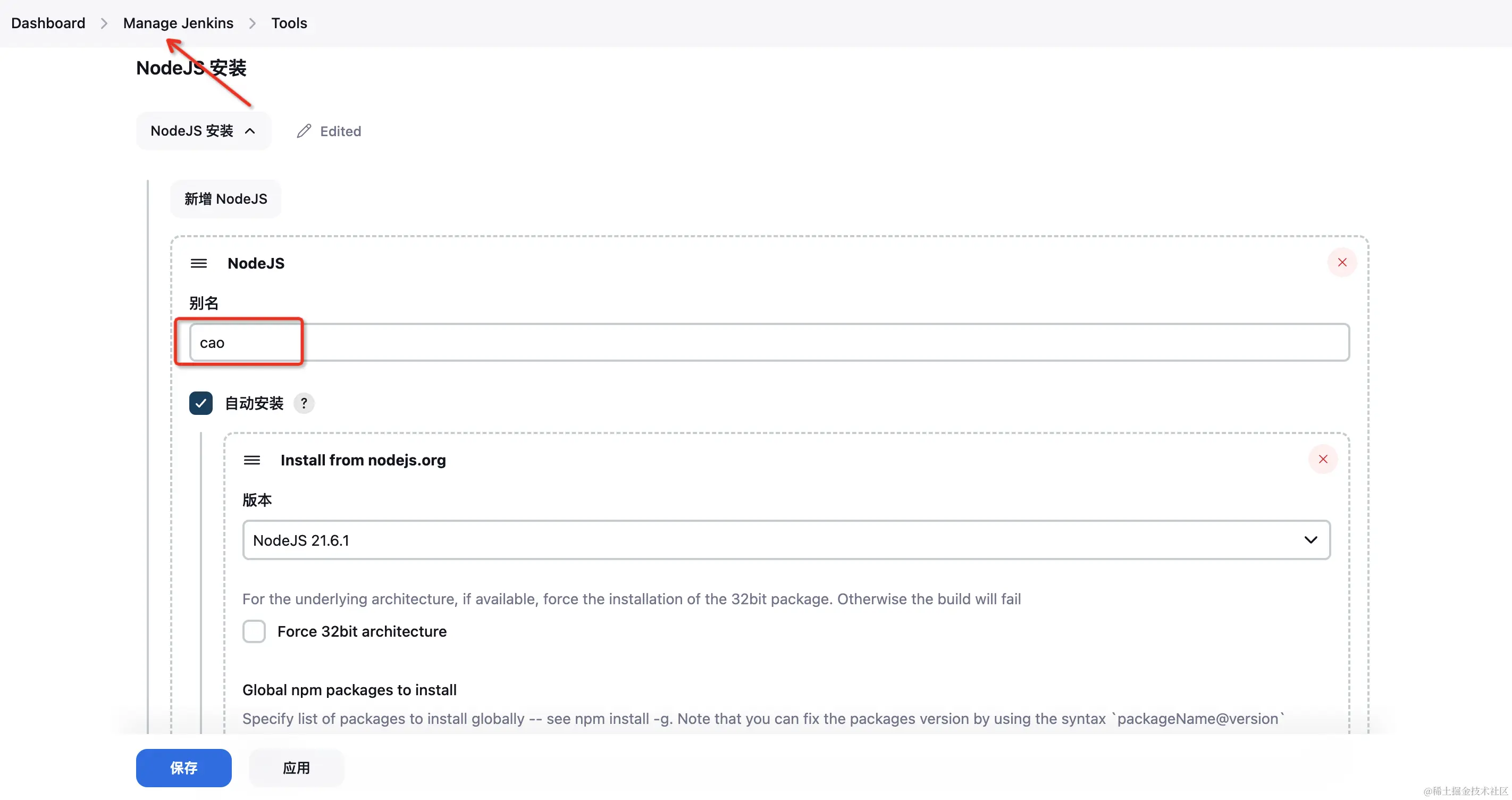Click the NodeJS block drag handle icon
Image resolution: width=1512 pixels, height=800 pixels.
click(198, 263)
